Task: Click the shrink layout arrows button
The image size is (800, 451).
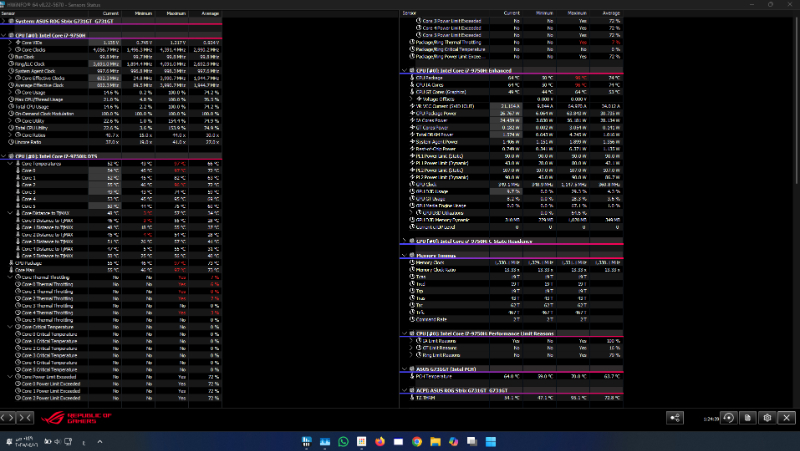Action: (25, 417)
